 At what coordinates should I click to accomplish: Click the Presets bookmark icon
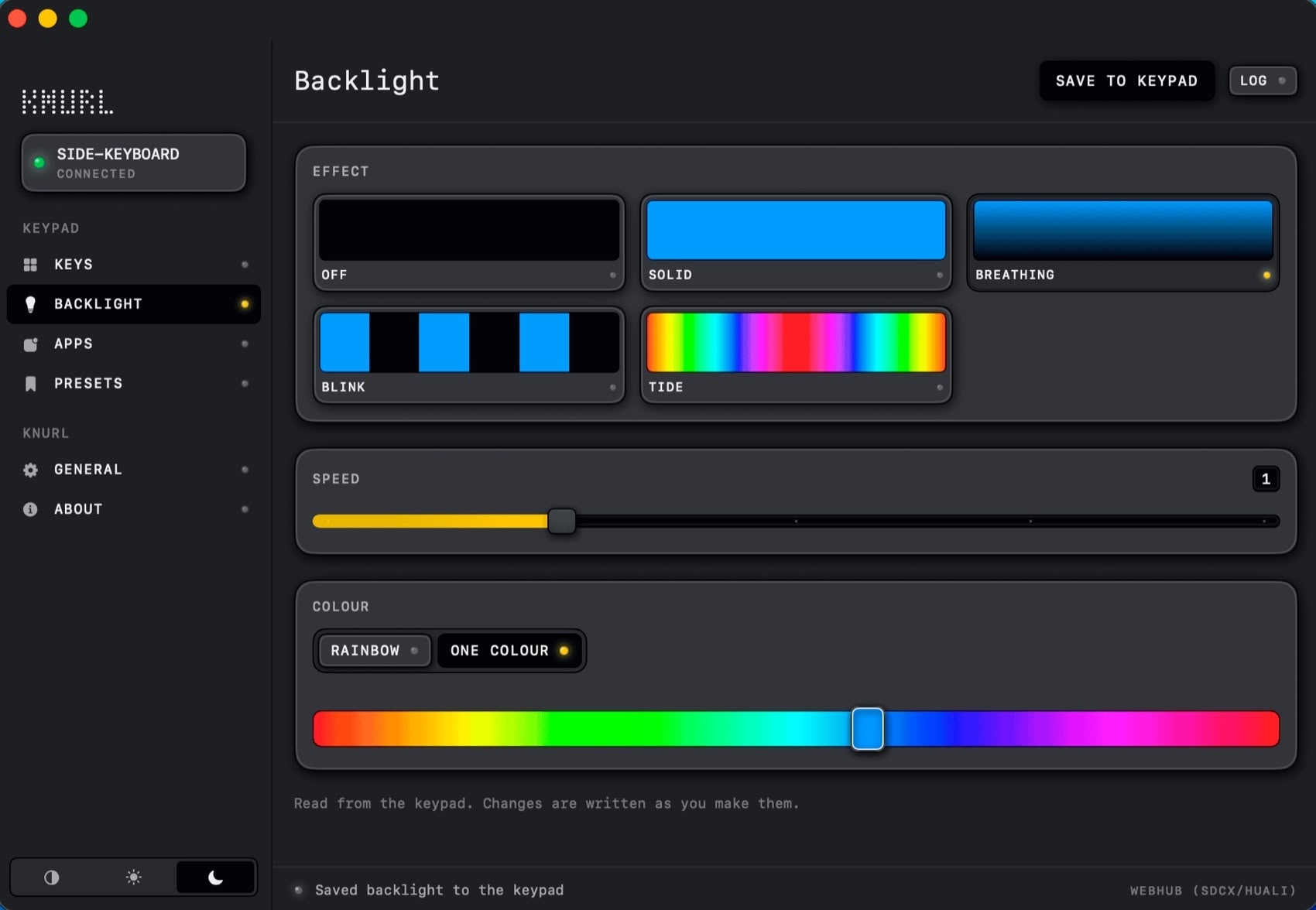click(30, 384)
